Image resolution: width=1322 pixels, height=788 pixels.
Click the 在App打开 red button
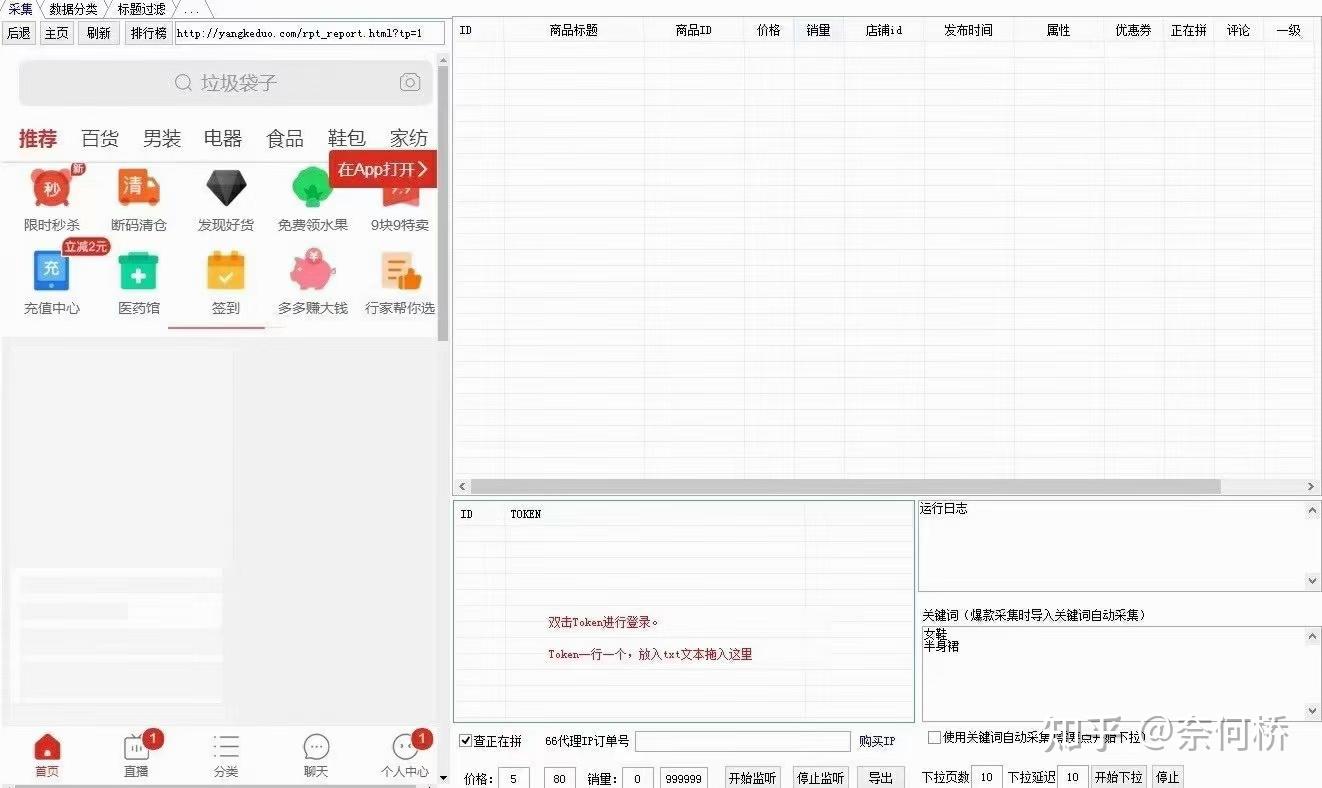[x=383, y=169]
